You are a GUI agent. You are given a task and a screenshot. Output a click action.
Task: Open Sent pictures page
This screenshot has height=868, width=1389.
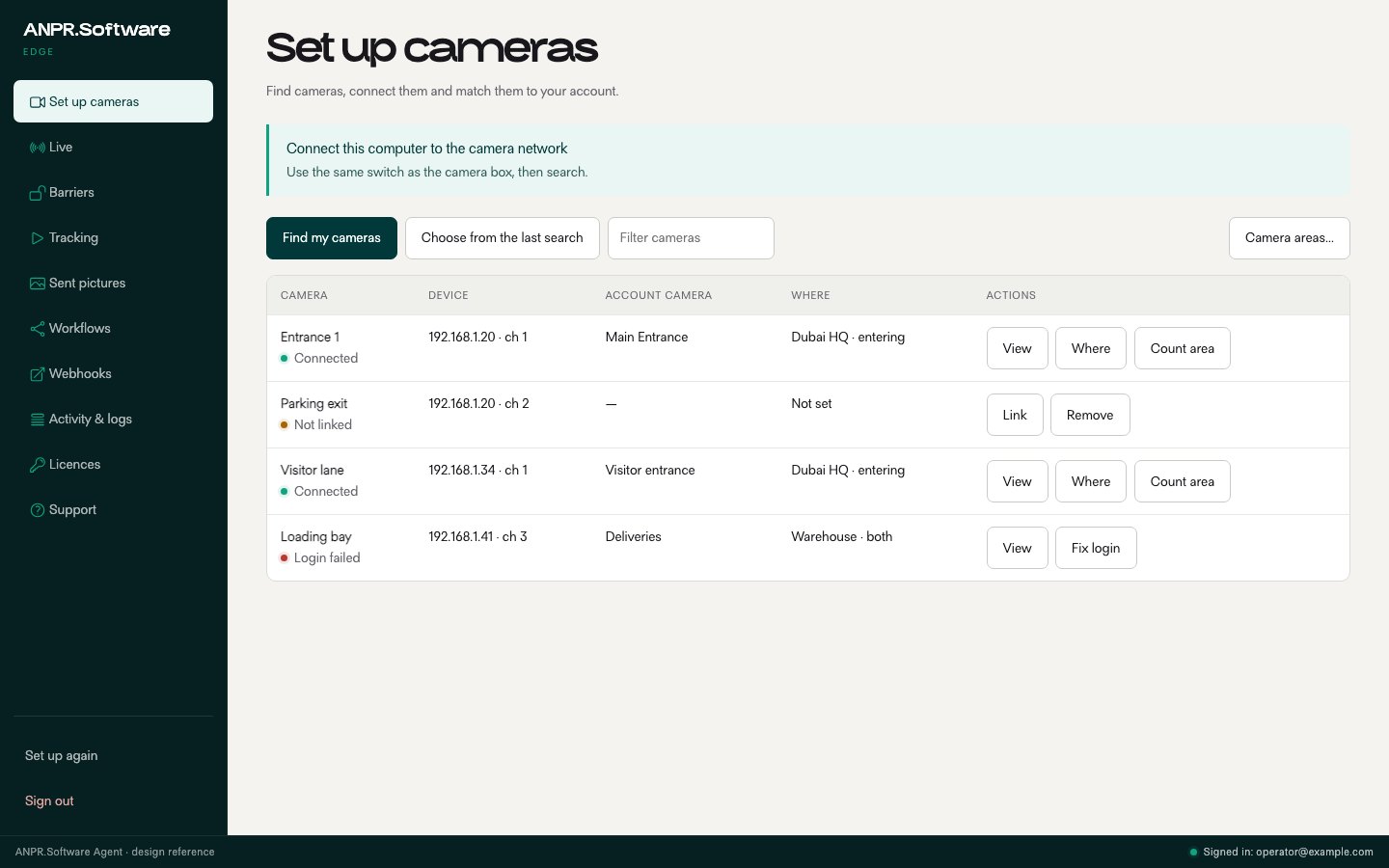point(113,283)
